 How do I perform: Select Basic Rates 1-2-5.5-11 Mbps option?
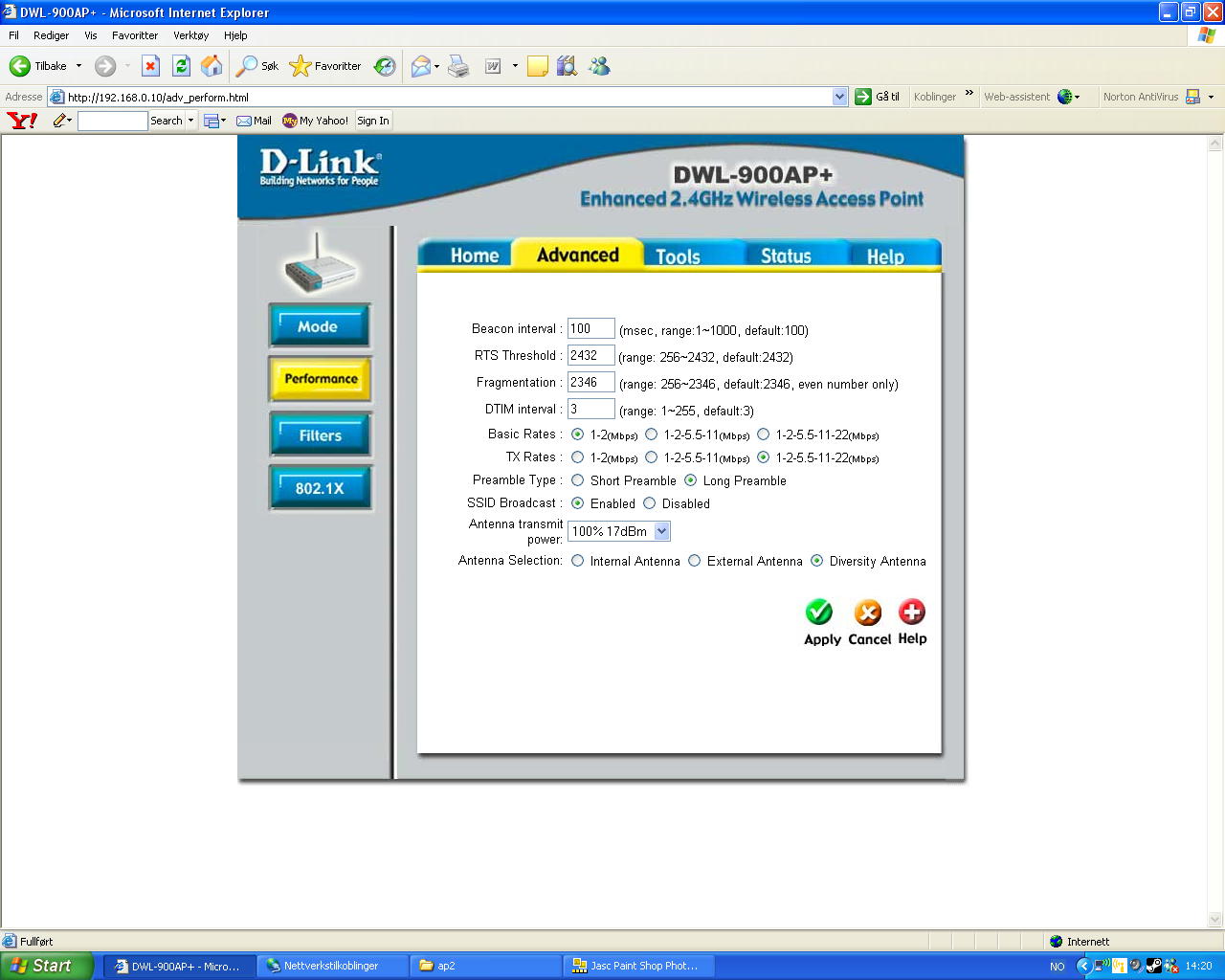point(652,434)
